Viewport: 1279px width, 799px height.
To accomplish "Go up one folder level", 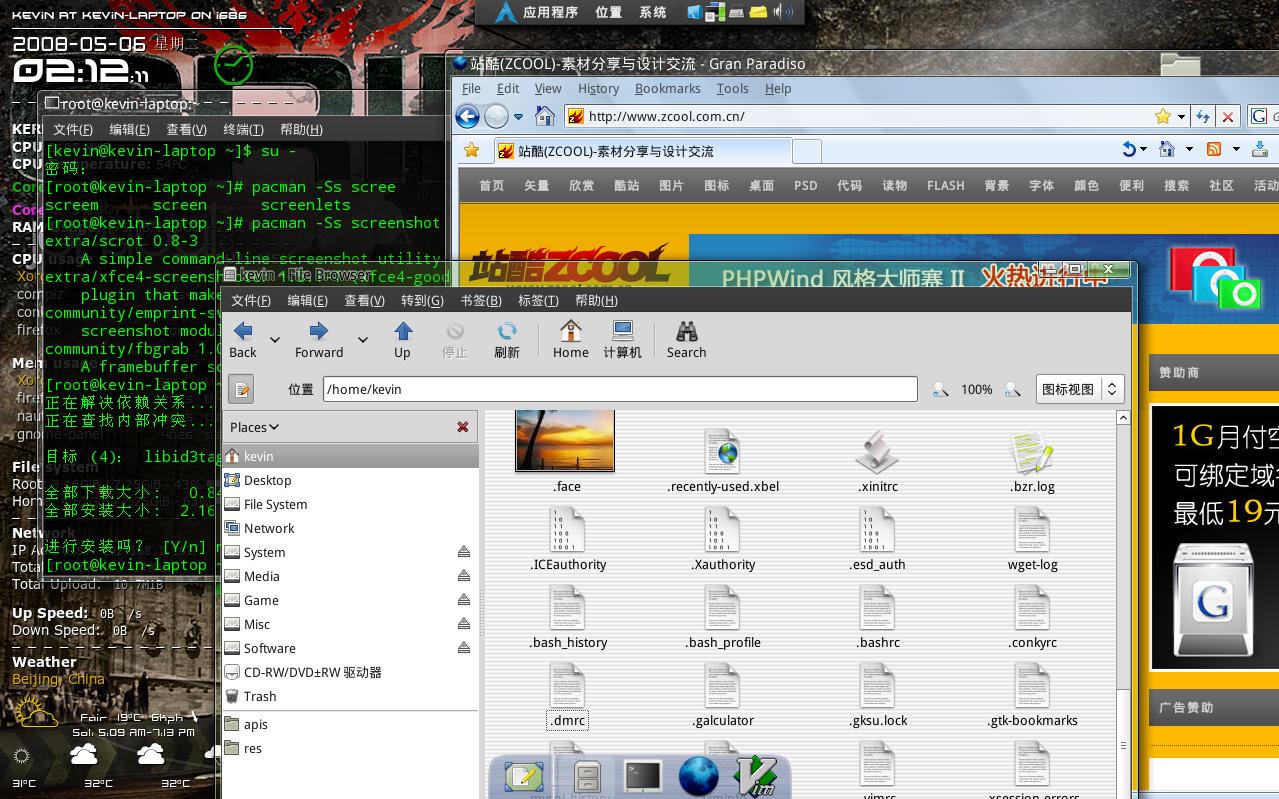I will (402, 340).
